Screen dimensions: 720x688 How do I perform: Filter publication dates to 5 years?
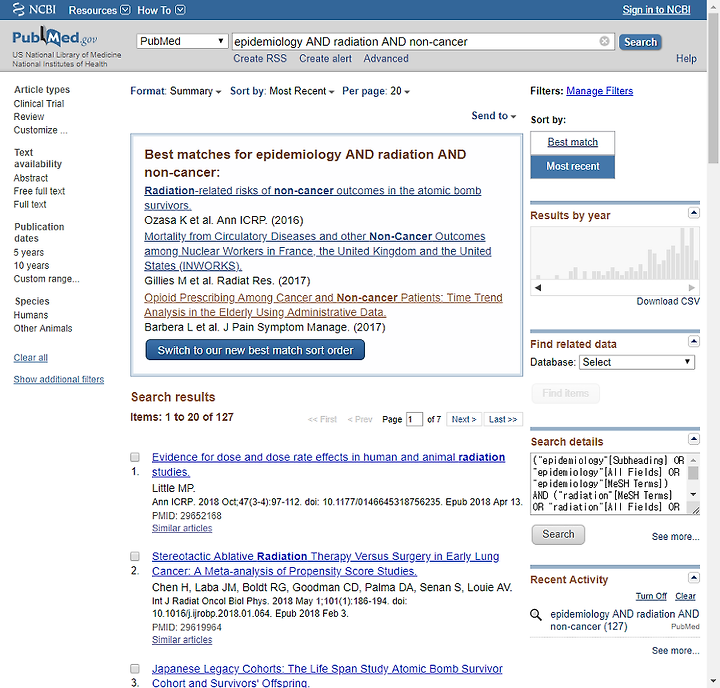coord(29,253)
